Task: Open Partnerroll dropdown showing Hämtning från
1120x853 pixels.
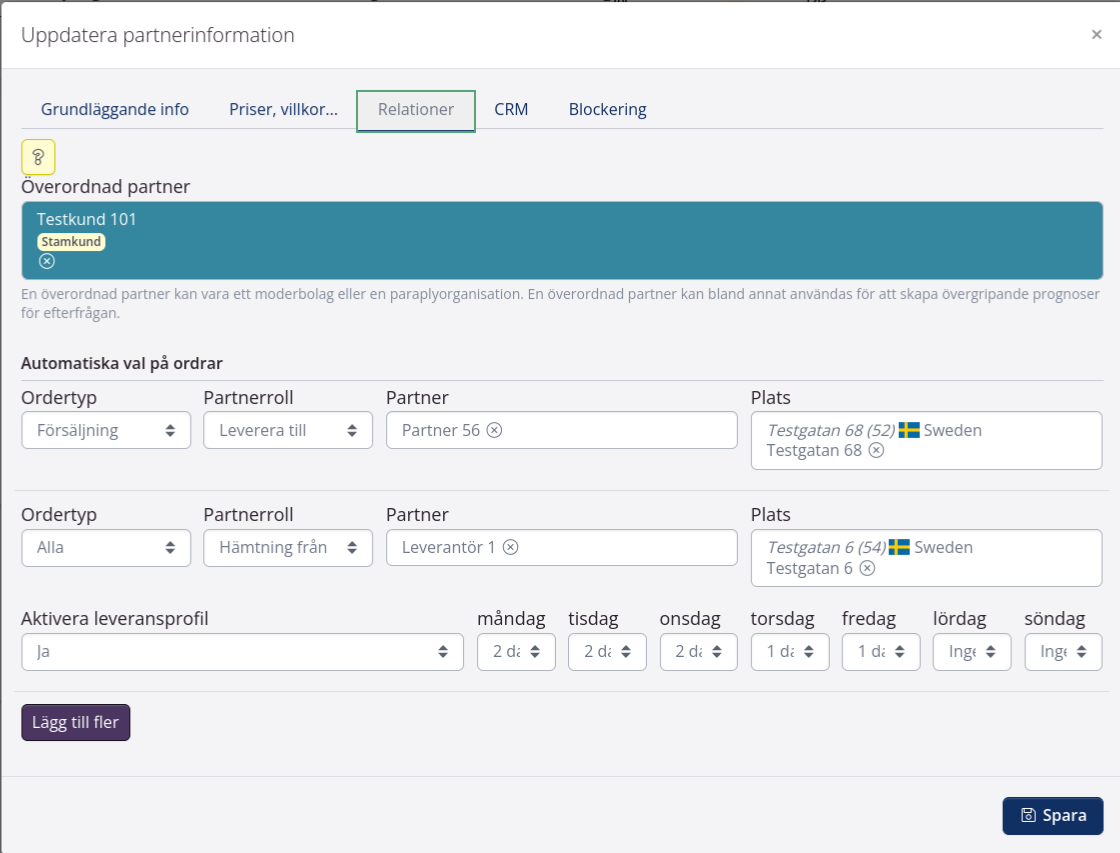Action: [x=288, y=547]
